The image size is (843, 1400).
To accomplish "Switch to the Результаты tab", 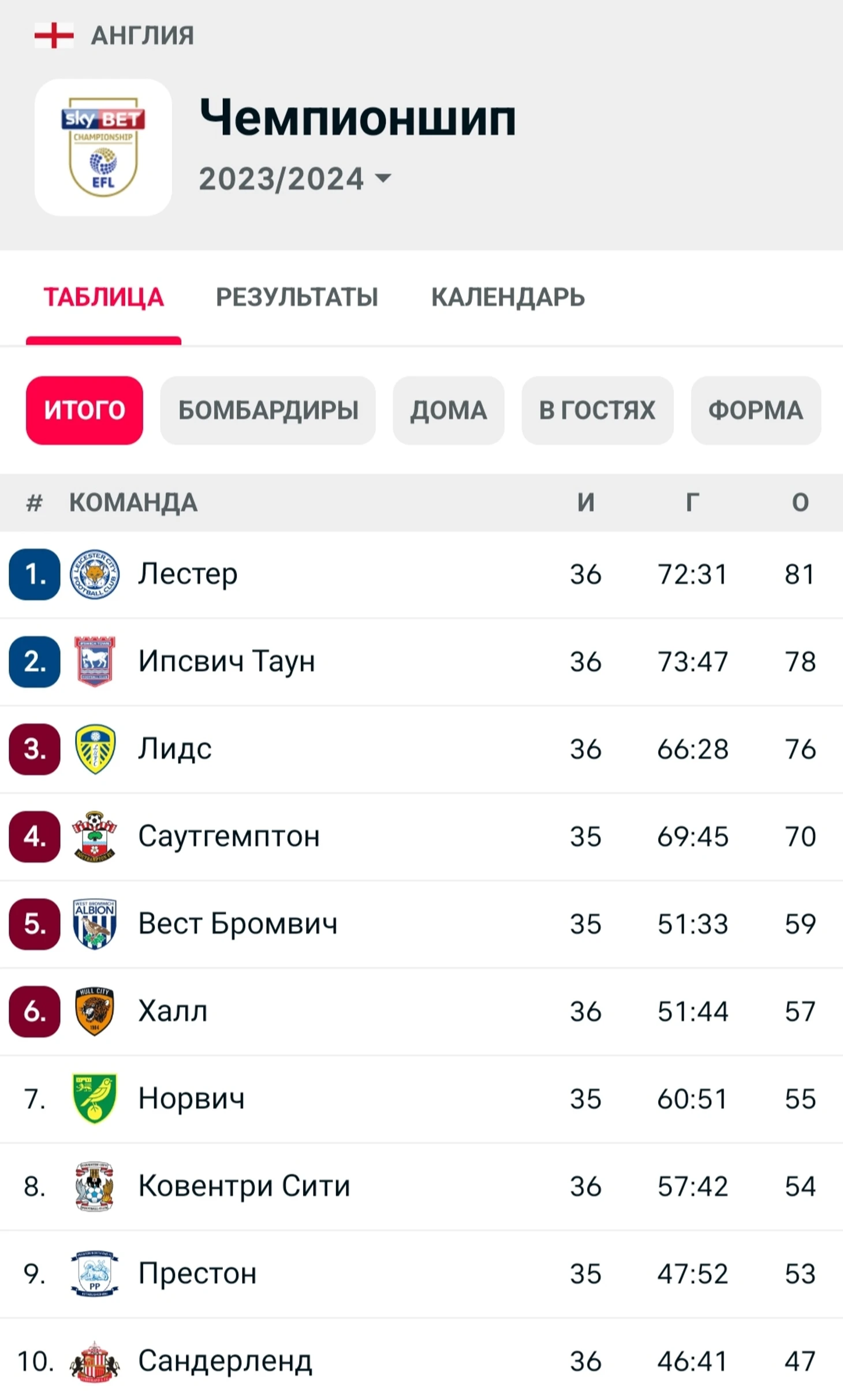I will click(x=297, y=297).
